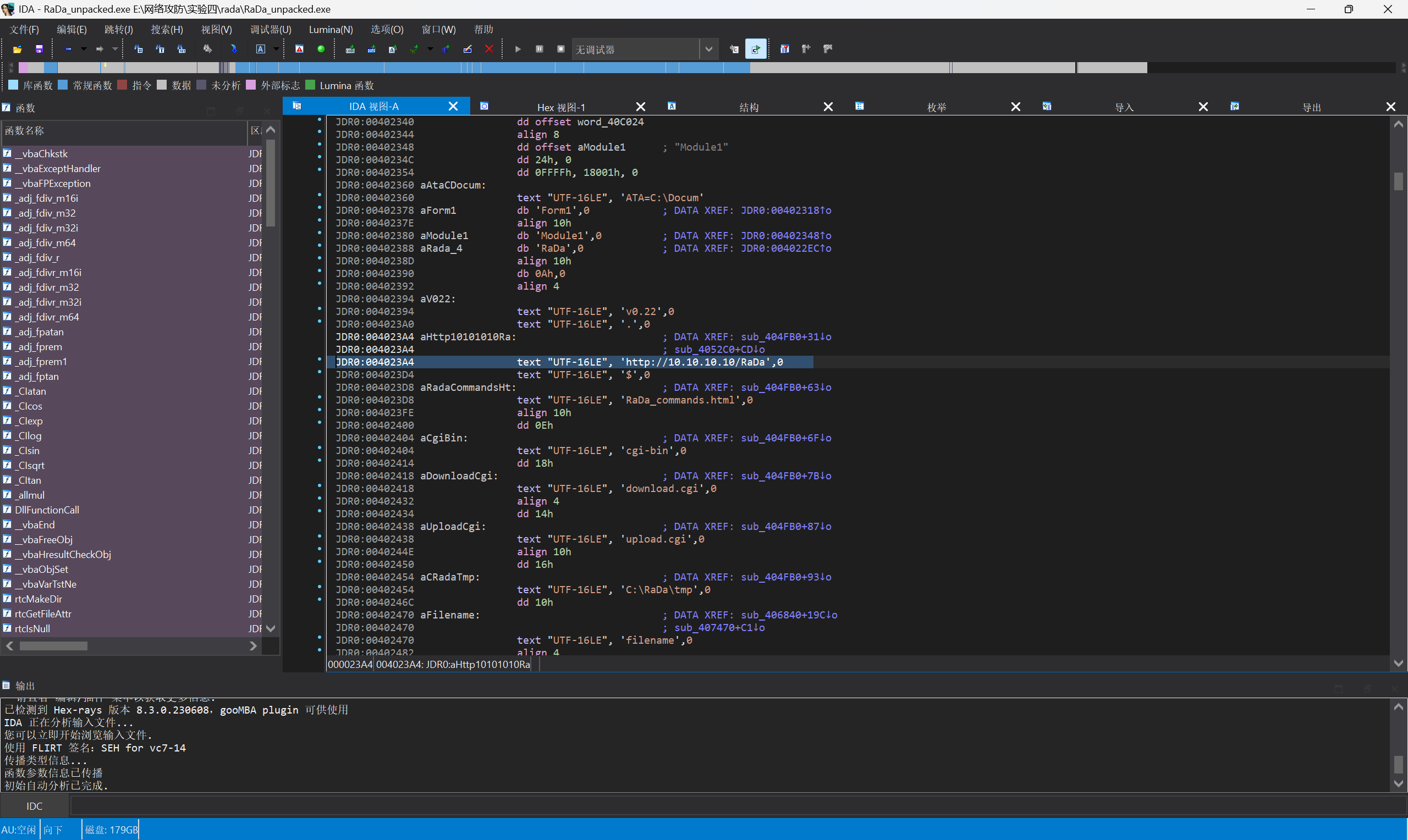Click the navigation band overview bar
This screenshot has height=840, width=1408.
coord(566,68)
